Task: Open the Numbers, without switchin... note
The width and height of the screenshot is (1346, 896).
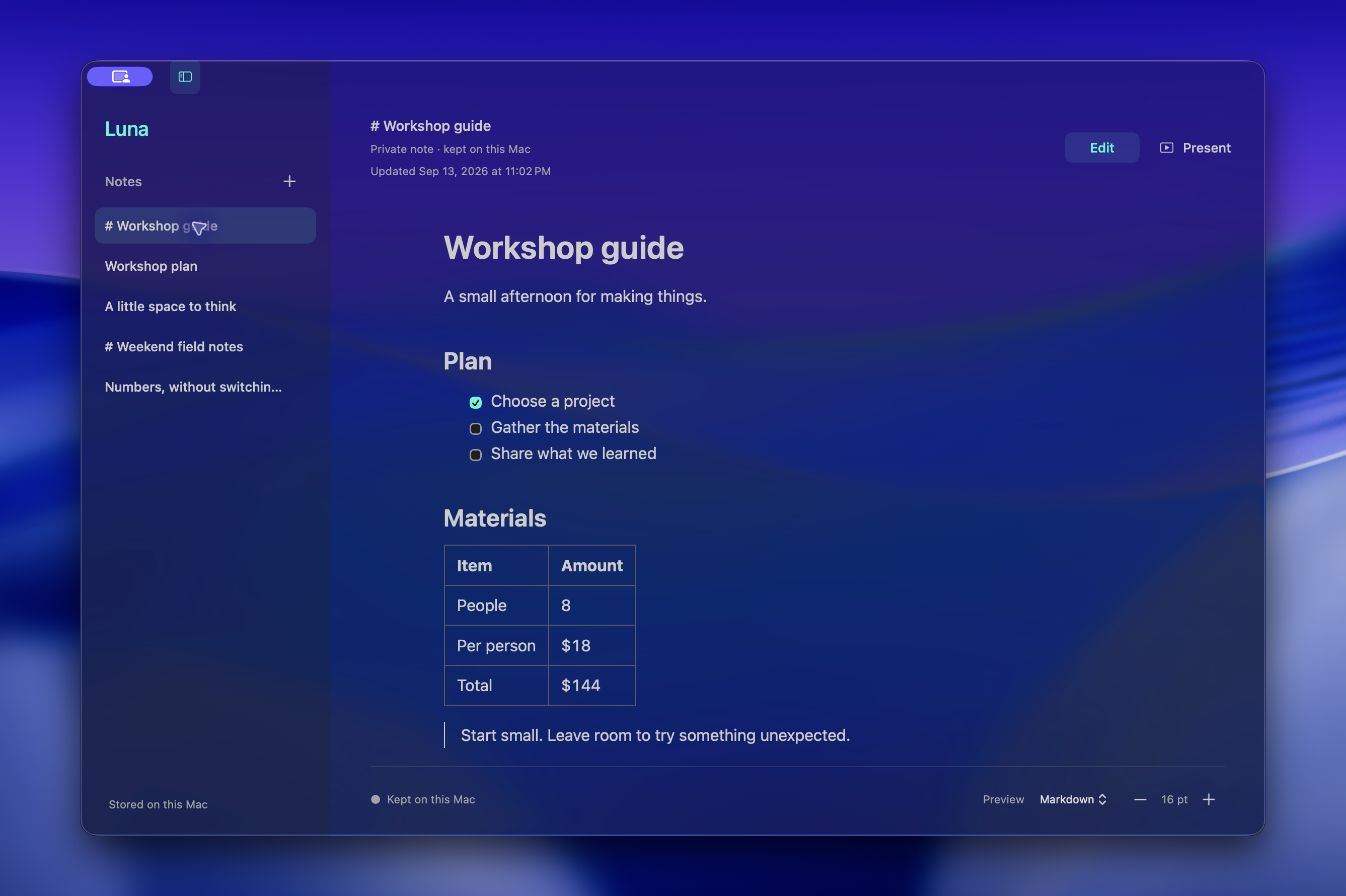Action: click(x=205, y=387)
